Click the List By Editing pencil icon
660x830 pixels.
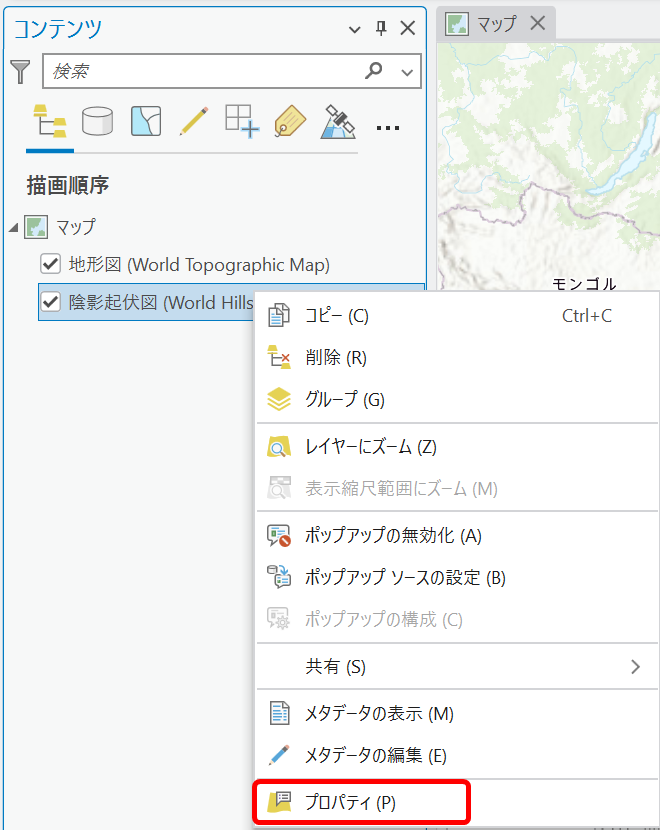click(x=193, y=122)
